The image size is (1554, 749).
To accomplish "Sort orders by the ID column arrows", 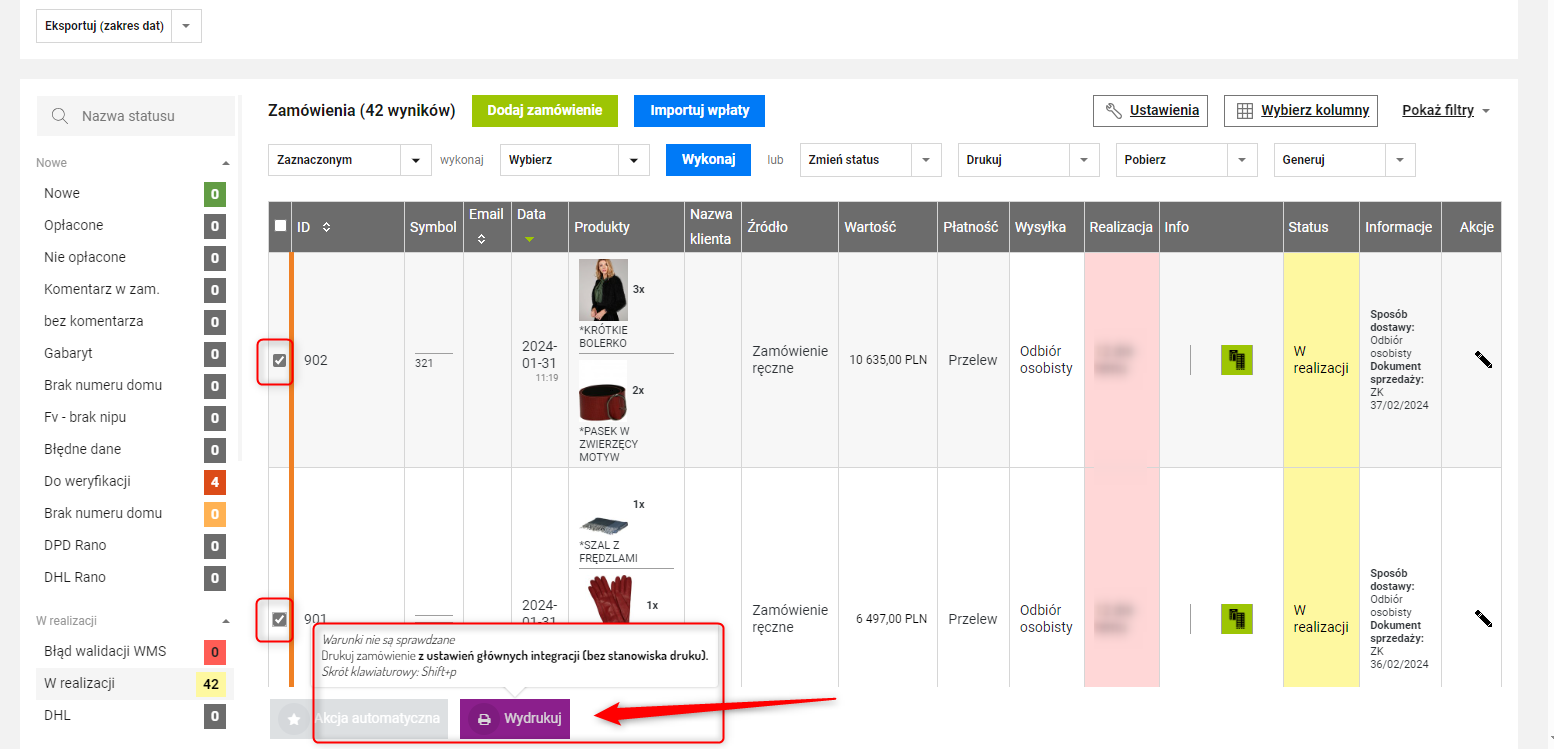I will coord(326,227).
